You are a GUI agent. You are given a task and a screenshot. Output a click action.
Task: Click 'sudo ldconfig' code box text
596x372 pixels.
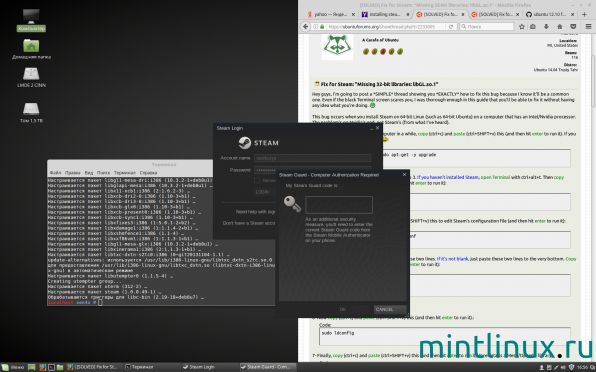point(338,333)
